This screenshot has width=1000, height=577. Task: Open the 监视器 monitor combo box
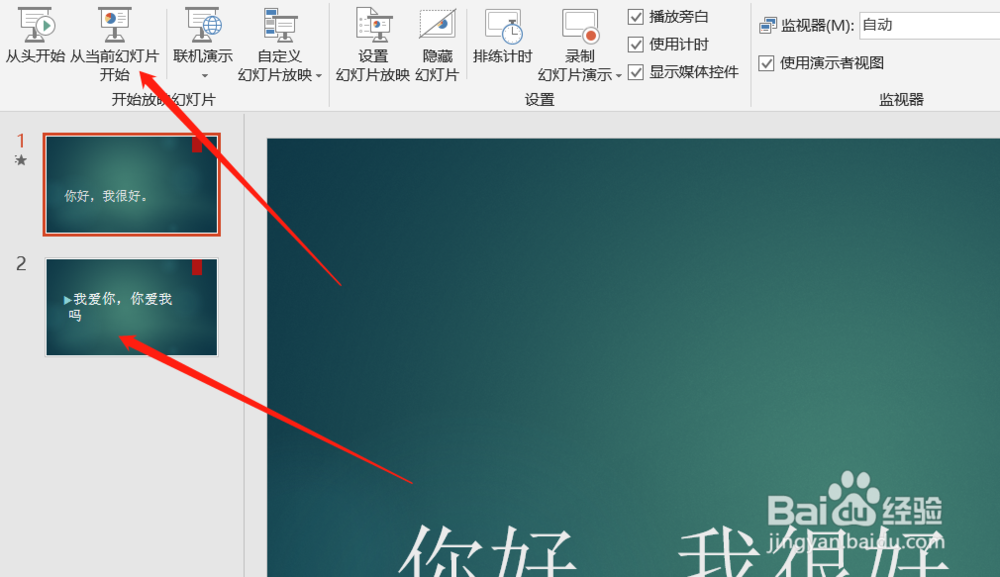(929, 26)
